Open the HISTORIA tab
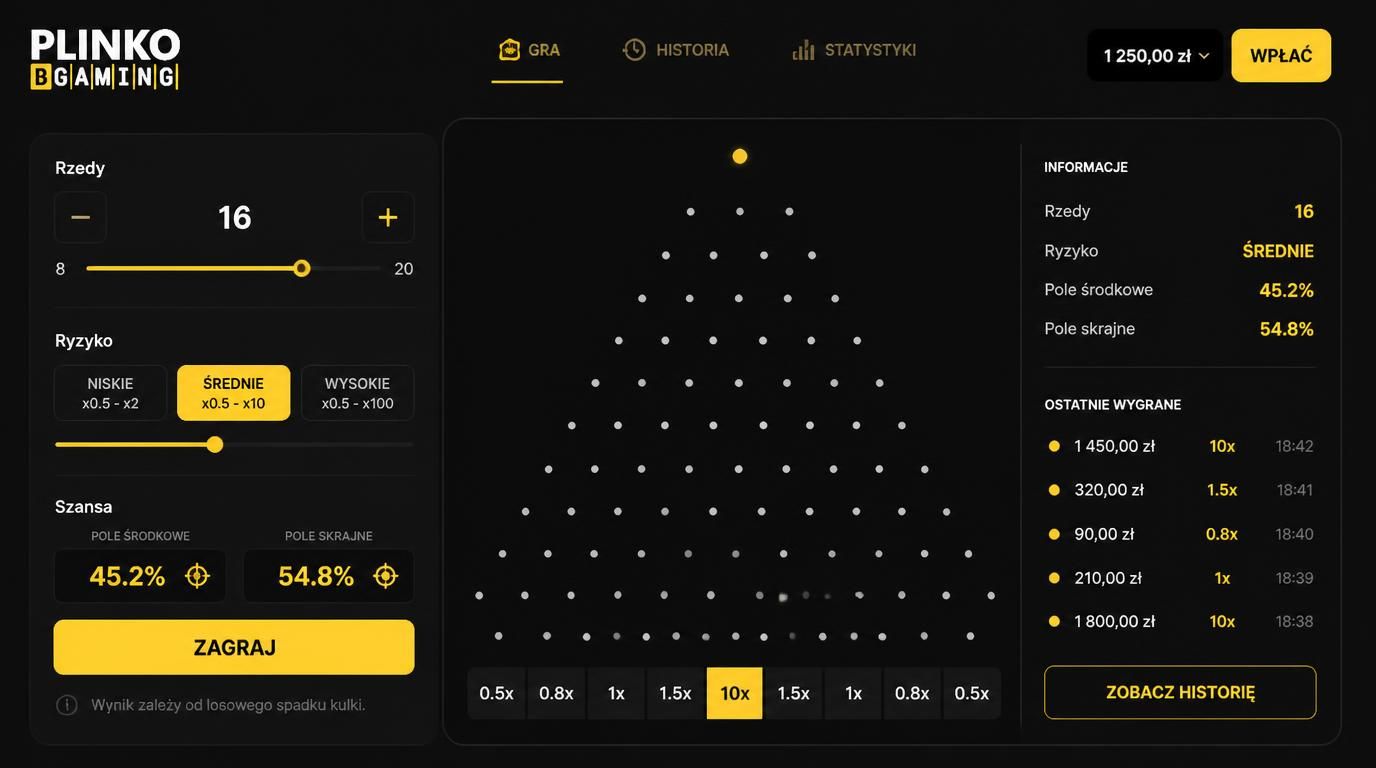1376x768 pixels. [x=676, y=50]
